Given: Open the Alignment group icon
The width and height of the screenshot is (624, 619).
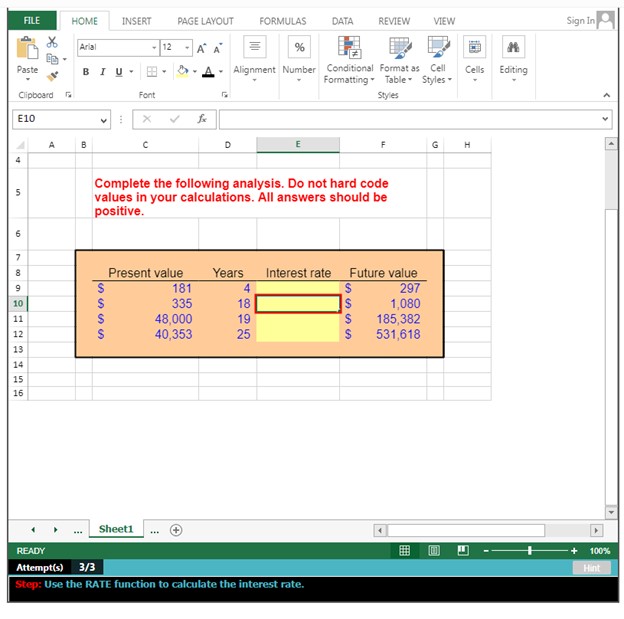Looking at the screenshot, I should 255,47.
